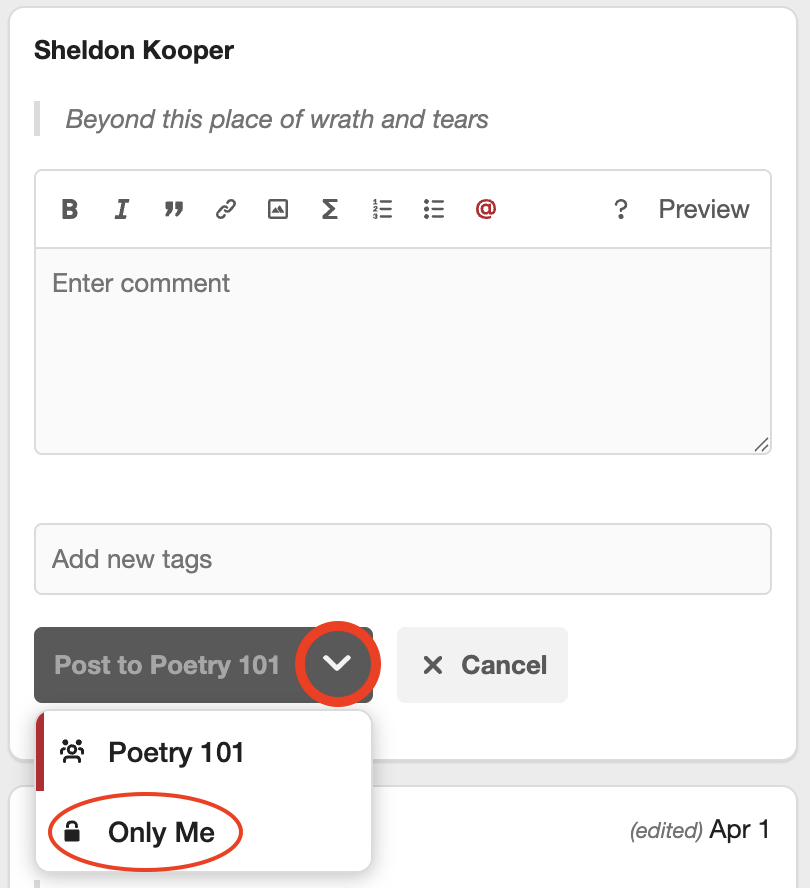The height and width of the screenshot is (888, 810).
Task: Toggle the post visibility dropdown arrow
Action: pos(338,664)
